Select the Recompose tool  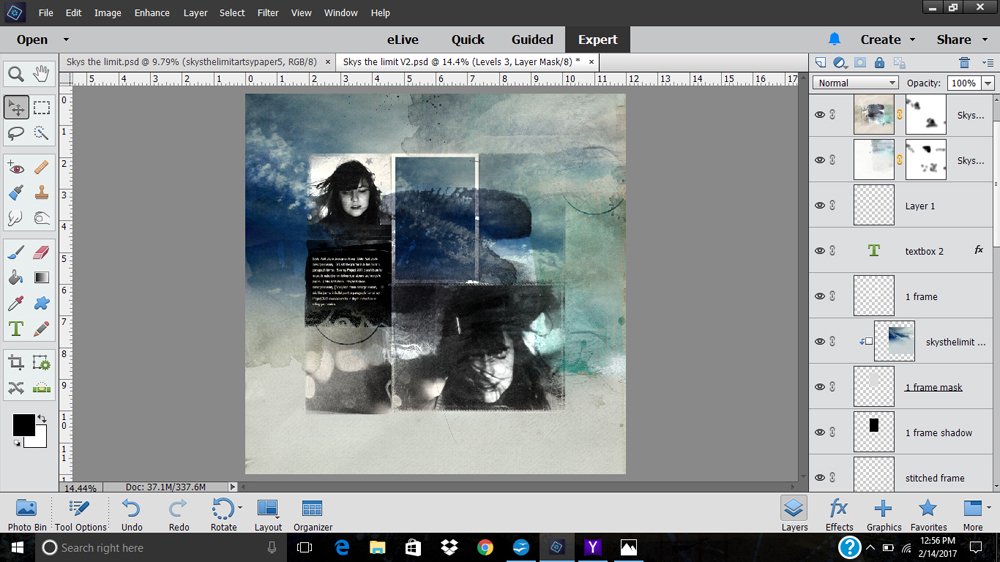(41, 363)
